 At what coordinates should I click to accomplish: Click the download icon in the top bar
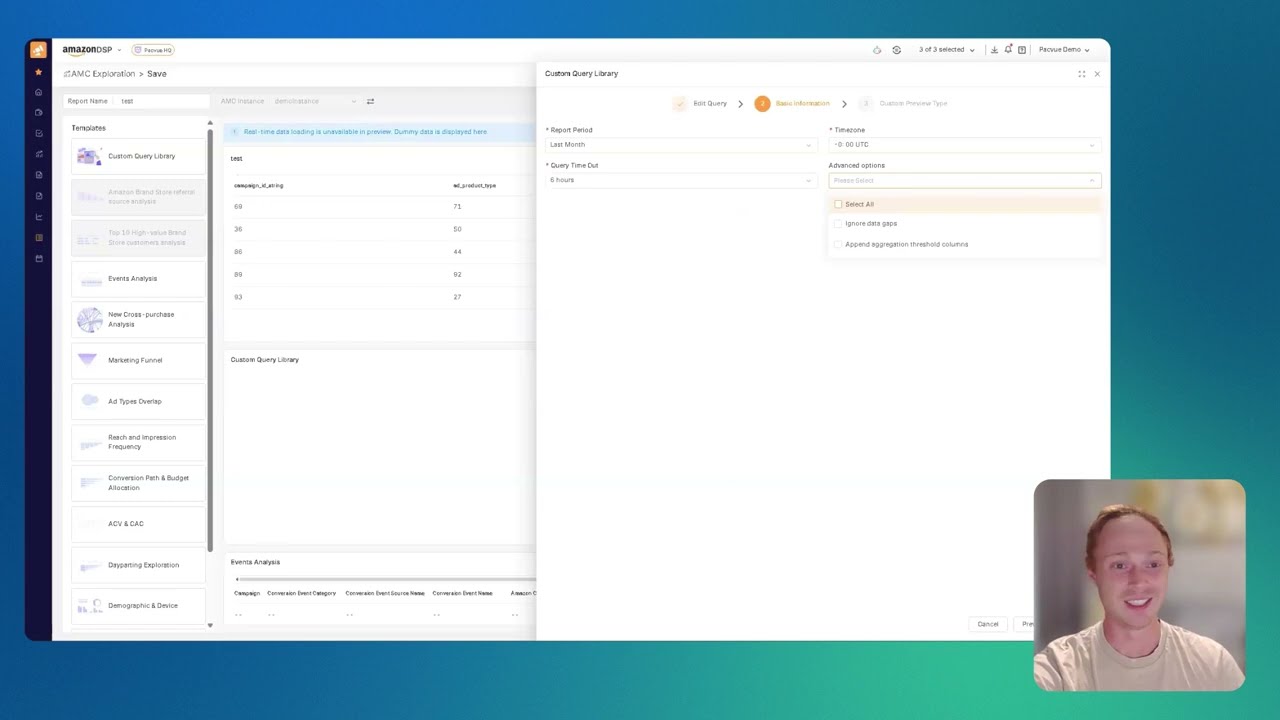[994, 50]
